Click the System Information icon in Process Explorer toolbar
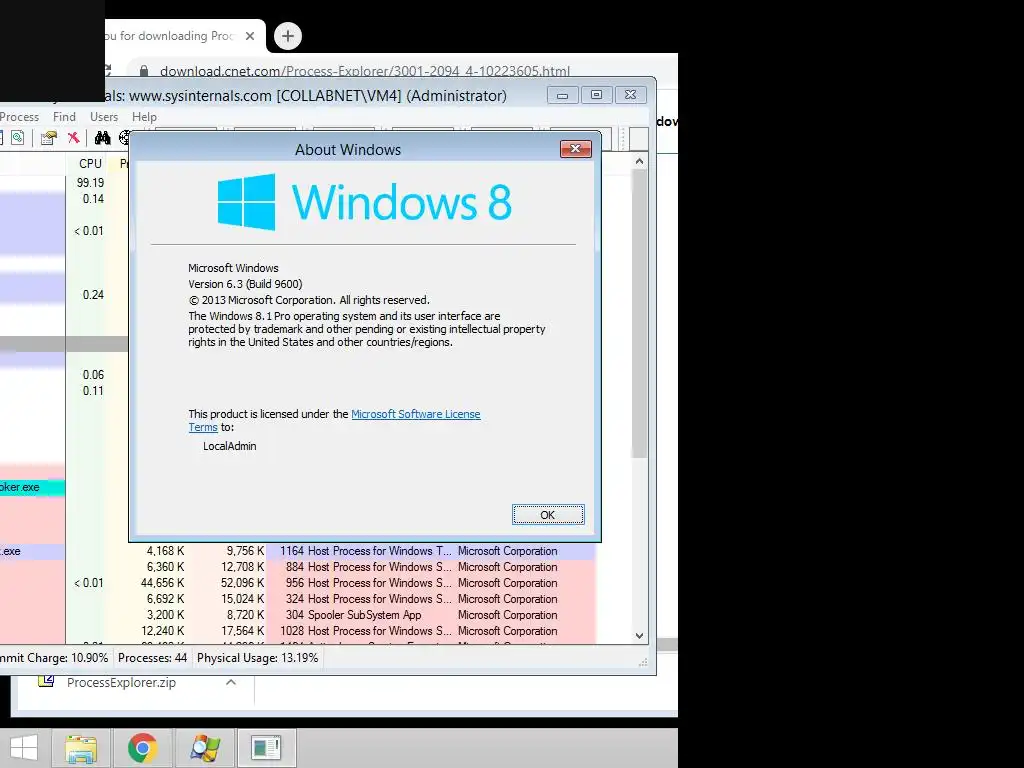1024x768 pixels. [x=17, y=138]
